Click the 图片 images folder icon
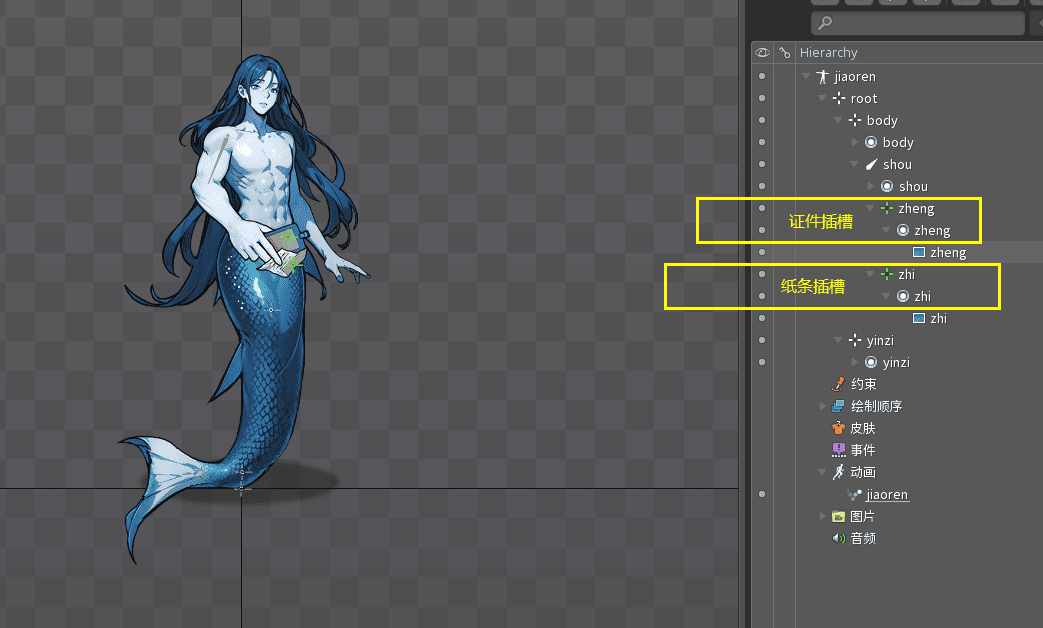Image resolution: width=1043 pixels, height=628 pixels. coord(838,516)
